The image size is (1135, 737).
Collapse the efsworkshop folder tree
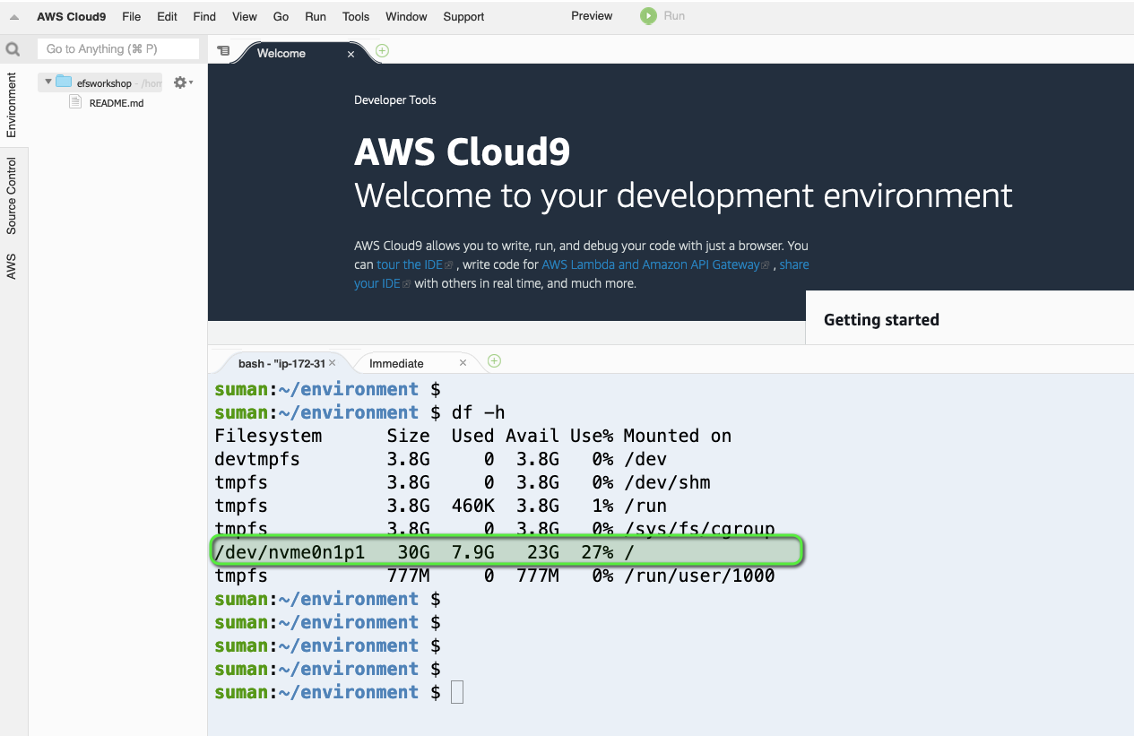click(x=48, y=82)
